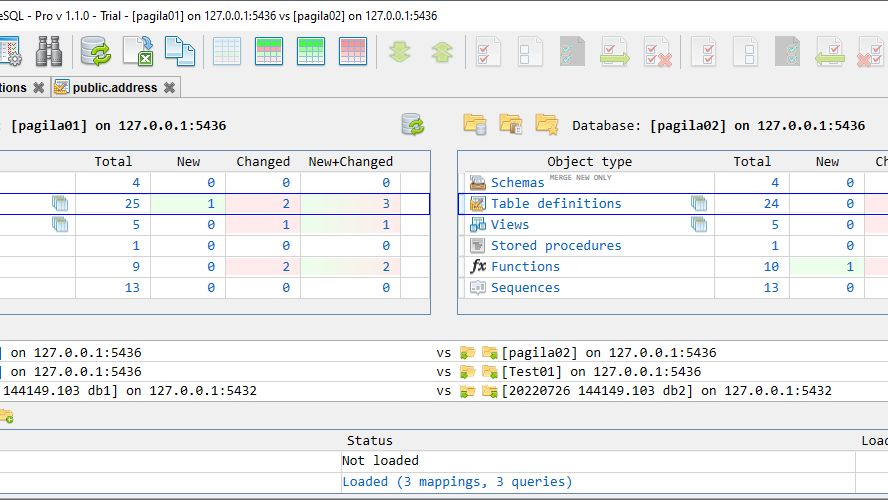Click the merge-to-left green arrow icon
The width and height of the screenshot is (888, 500).
coord(830,52)
